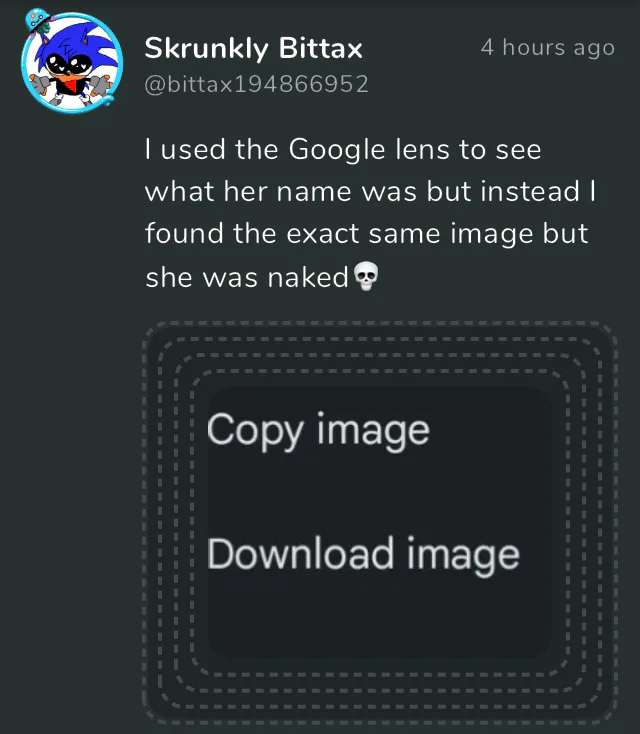The height and width of the screenshot is (734, 640).
Task: Click the skull emoji in the comment
Action: tap(366, 276)
